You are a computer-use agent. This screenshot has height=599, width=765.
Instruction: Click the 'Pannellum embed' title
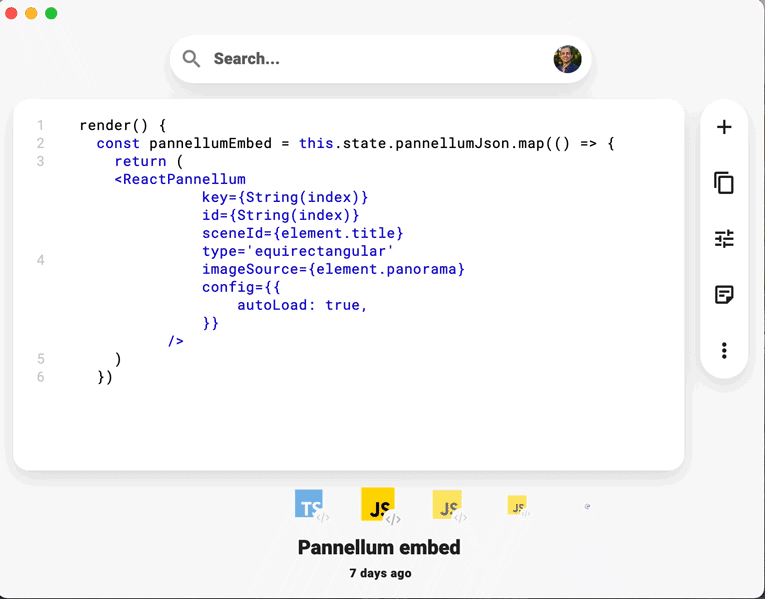click(x=379, y=547)
